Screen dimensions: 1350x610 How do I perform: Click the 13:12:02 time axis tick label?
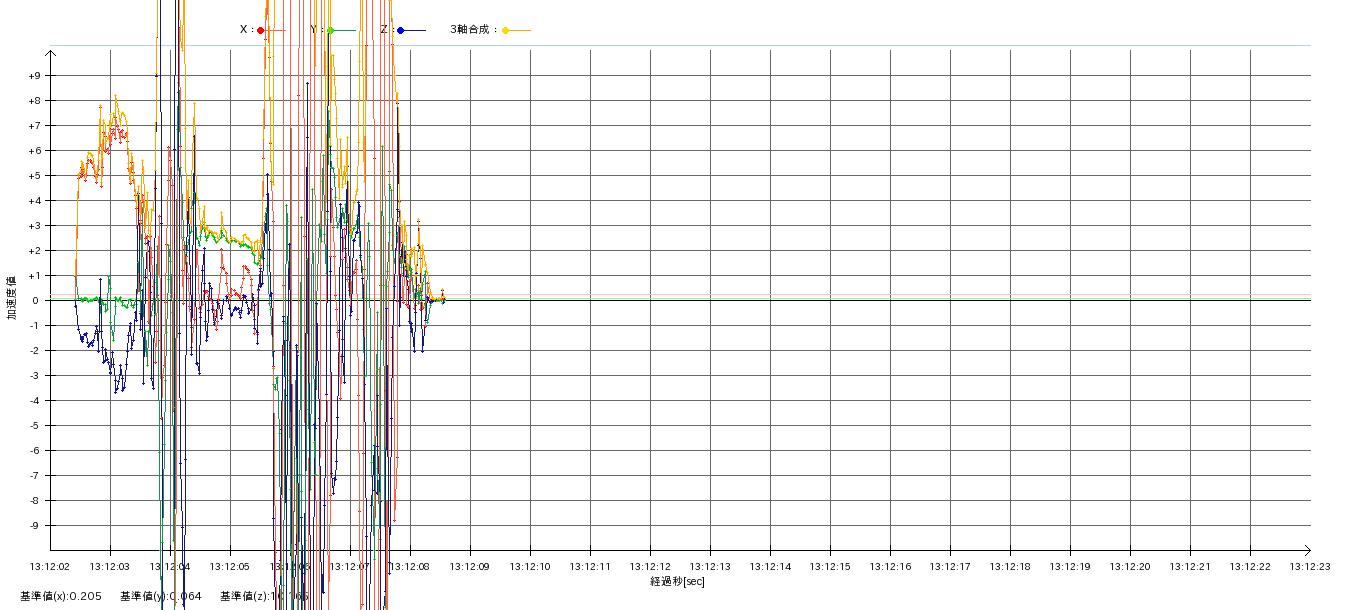50,567
